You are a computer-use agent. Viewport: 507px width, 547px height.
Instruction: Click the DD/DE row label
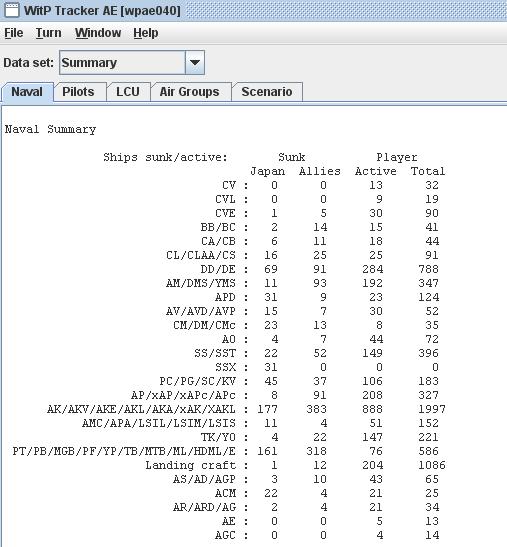[x=218, y=269]
